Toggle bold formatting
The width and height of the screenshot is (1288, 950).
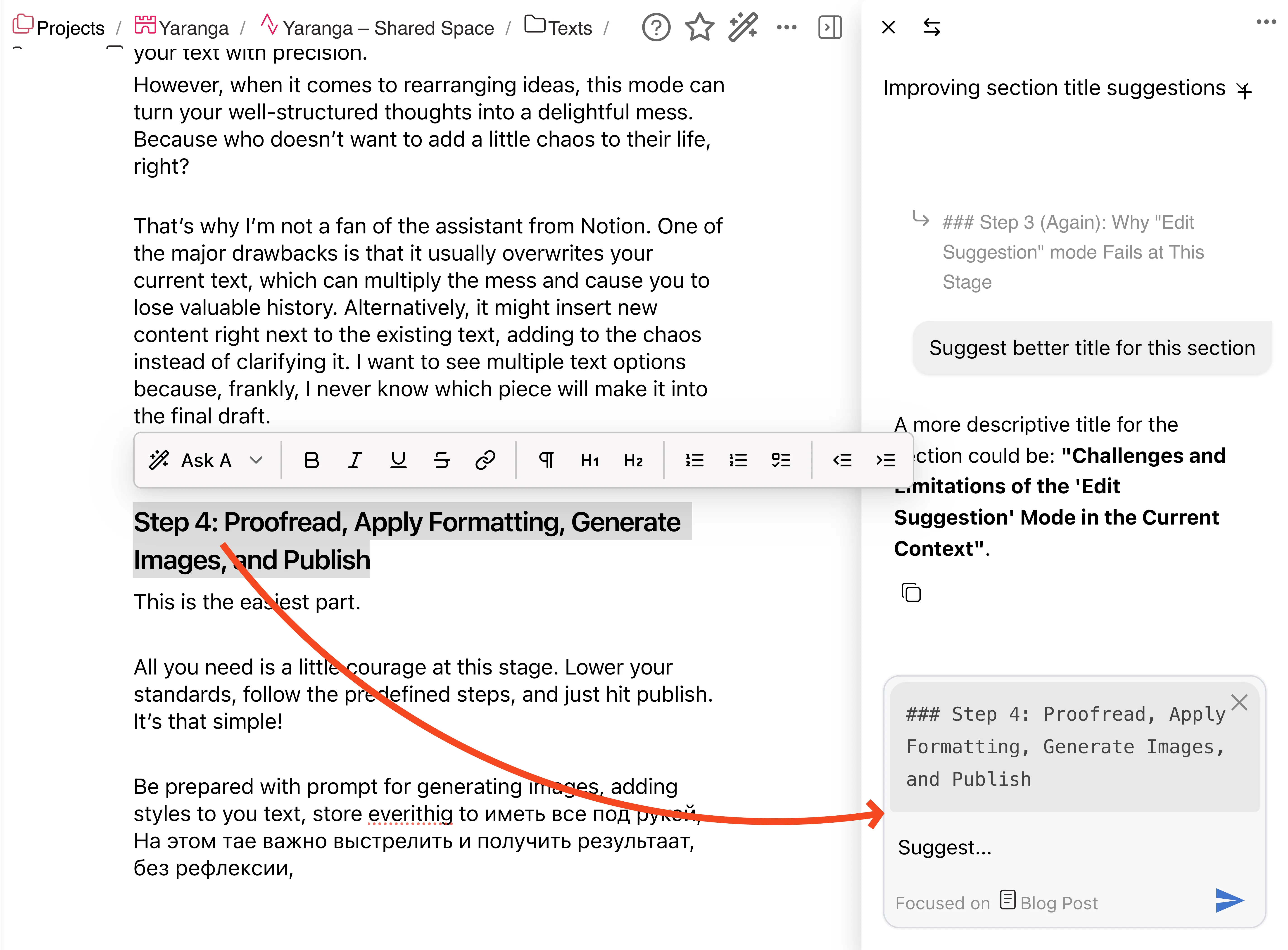click(312, 460)
